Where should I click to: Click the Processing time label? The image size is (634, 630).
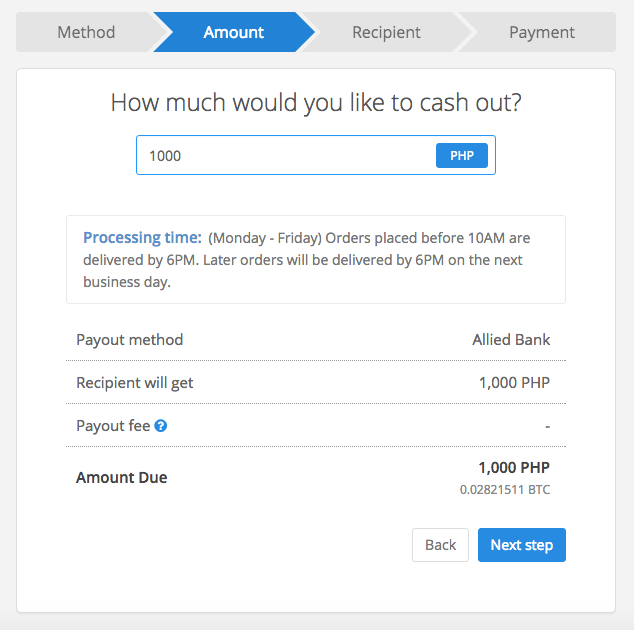click(x=142, y=237)
